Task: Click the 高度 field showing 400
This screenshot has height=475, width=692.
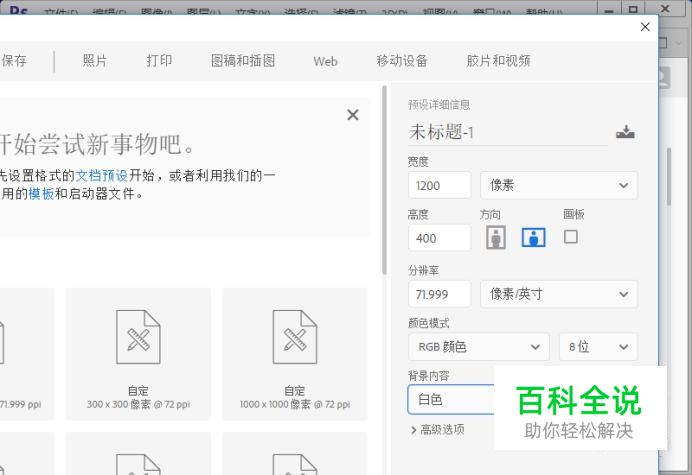Action: tap(440, 238)
